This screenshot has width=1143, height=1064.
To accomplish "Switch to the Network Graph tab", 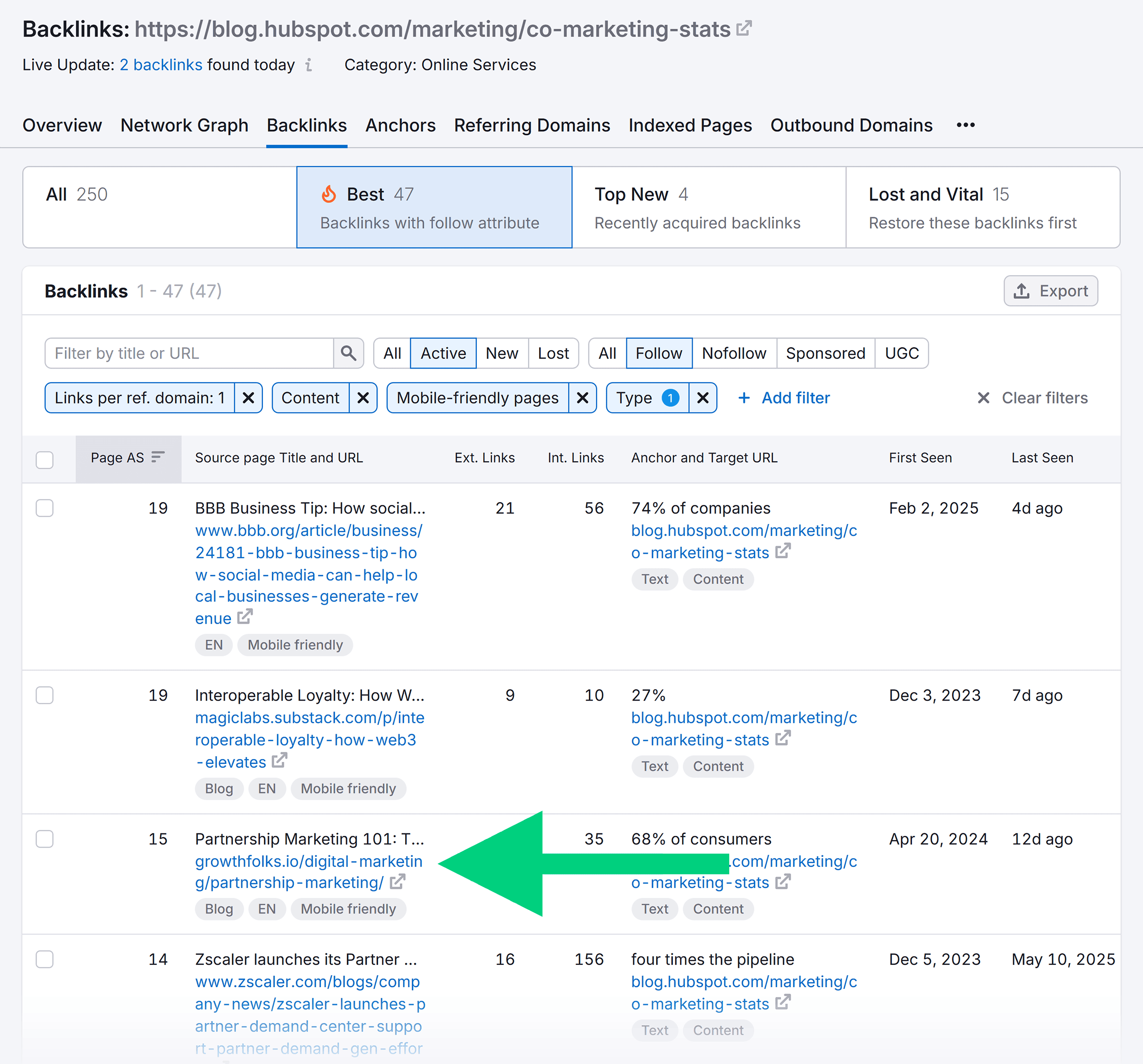I will pos(185,125).
